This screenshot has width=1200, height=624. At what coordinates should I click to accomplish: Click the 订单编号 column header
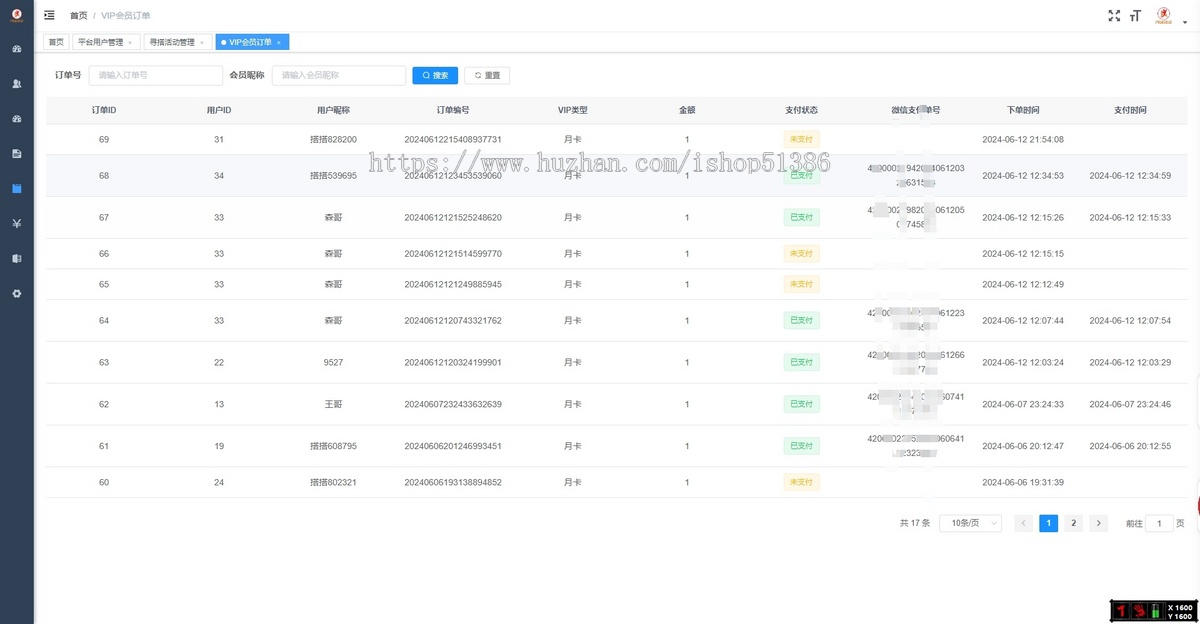coord(453,110)
